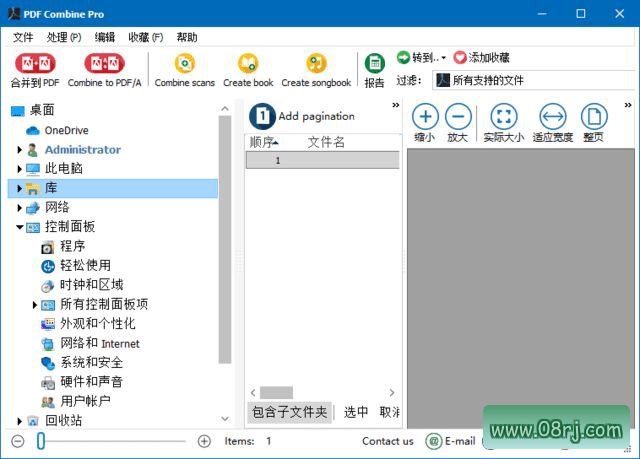
Task: Click the thumbnail size slider handle
Action: tap(41, 441)
